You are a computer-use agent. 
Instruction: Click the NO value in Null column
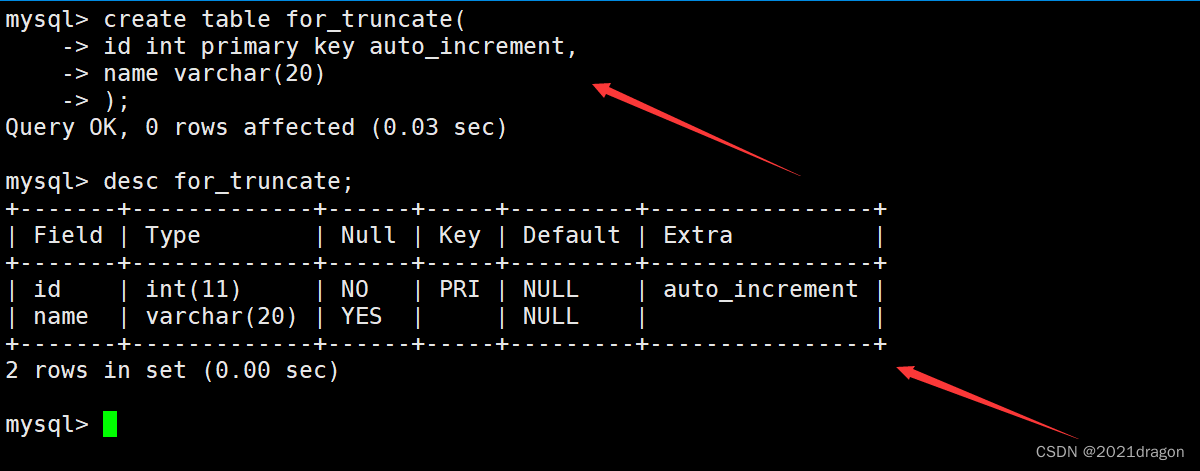tap(354, 290)
